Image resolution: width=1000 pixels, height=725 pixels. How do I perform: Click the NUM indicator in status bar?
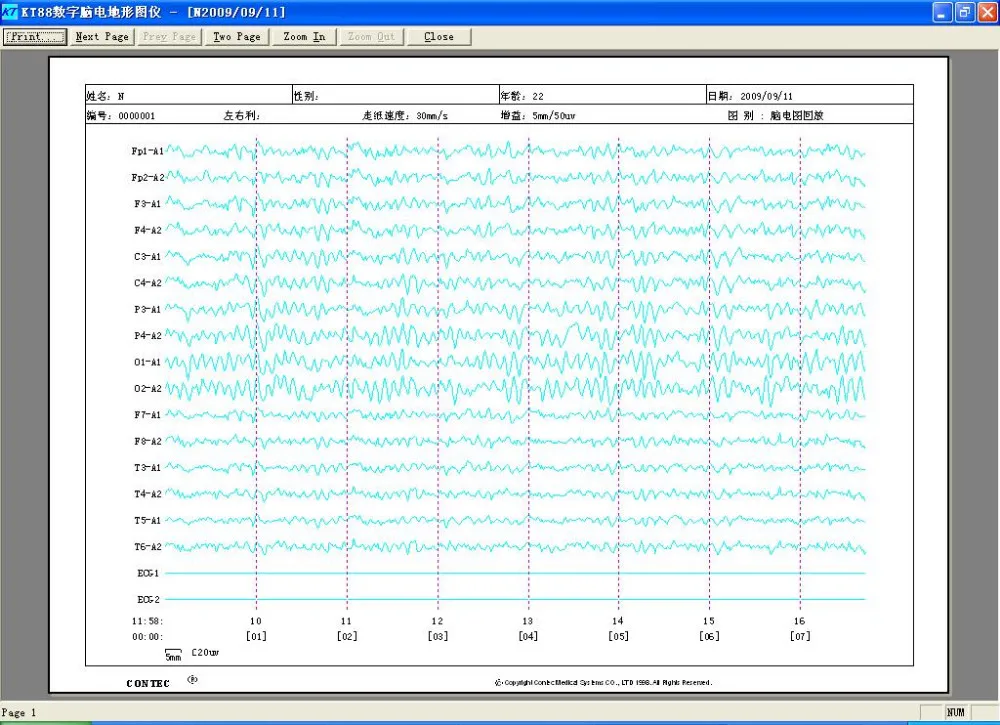pos(957,712)
